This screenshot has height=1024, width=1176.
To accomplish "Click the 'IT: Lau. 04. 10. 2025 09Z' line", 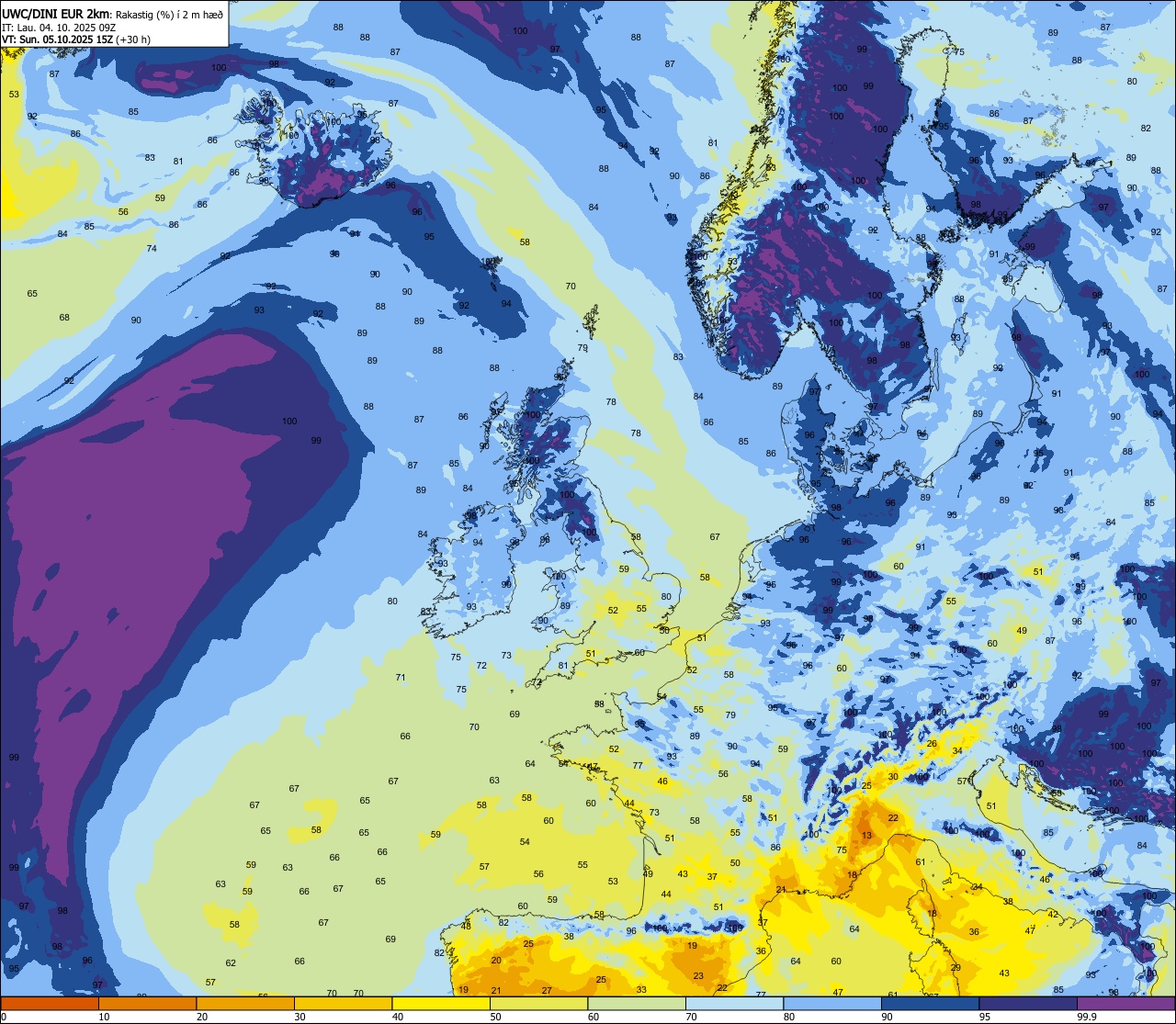I will (x=58, y=27).
